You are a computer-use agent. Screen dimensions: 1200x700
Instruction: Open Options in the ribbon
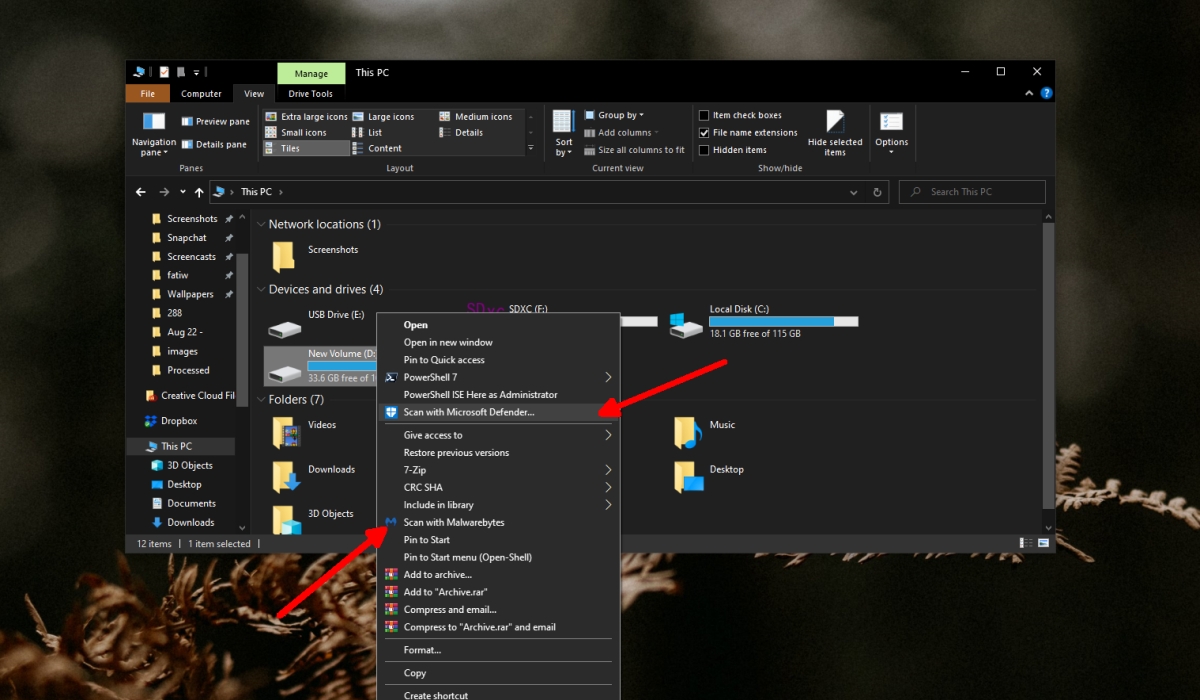pos(891,131)
